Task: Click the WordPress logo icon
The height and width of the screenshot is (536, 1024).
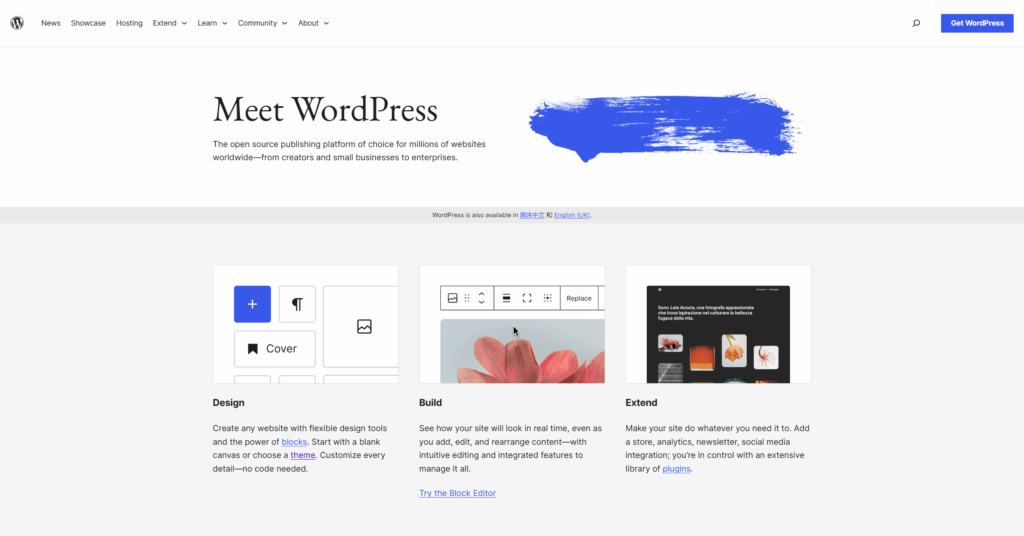Action: pos(17,23)
